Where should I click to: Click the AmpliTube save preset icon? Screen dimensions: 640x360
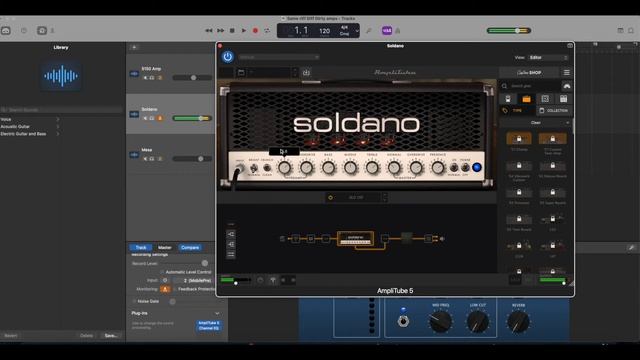coord(306,73)
